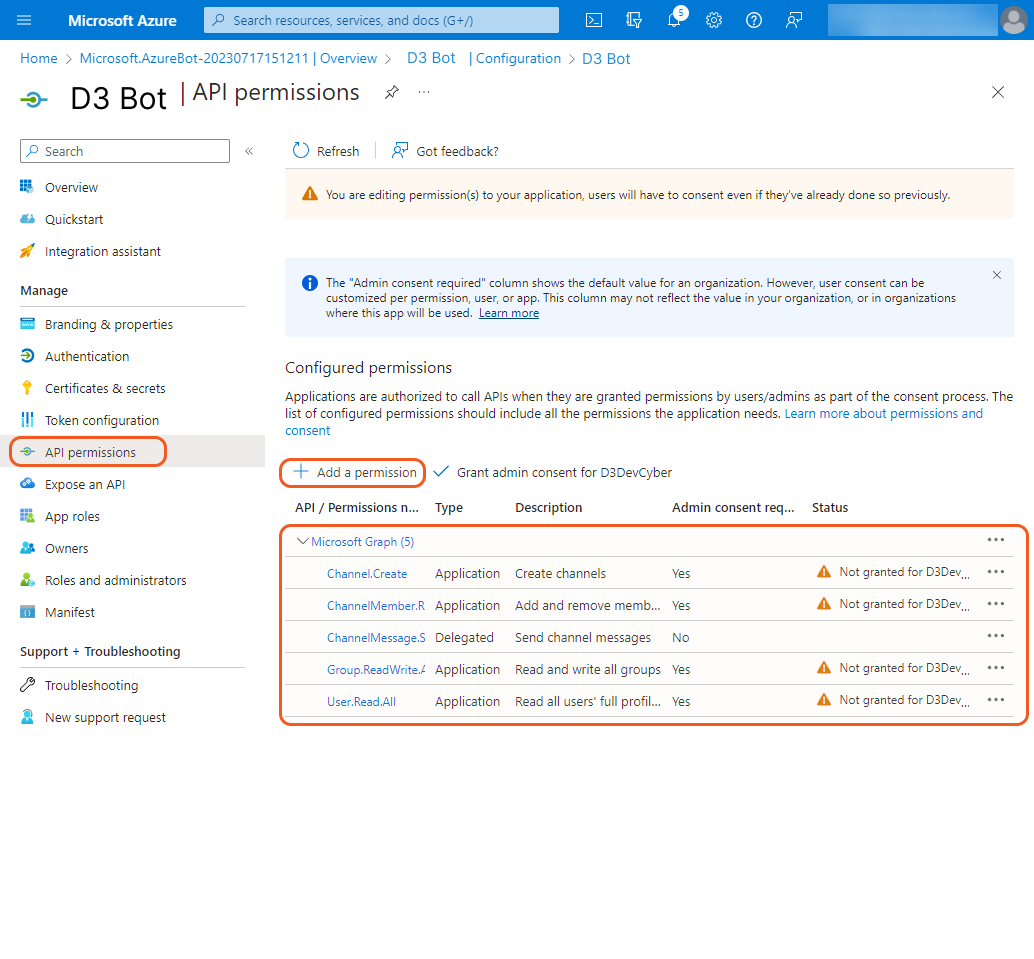Open more options for Group.ReadWrite row

996,668
